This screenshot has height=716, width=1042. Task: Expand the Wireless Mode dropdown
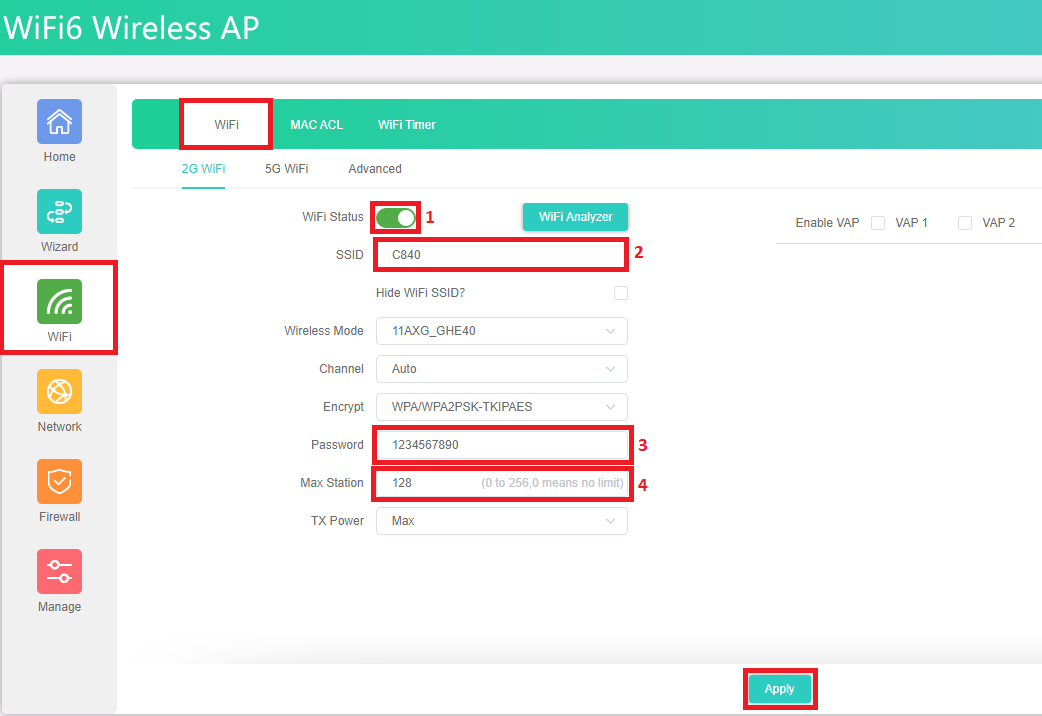pyautogui.click(x=501, y=331)
